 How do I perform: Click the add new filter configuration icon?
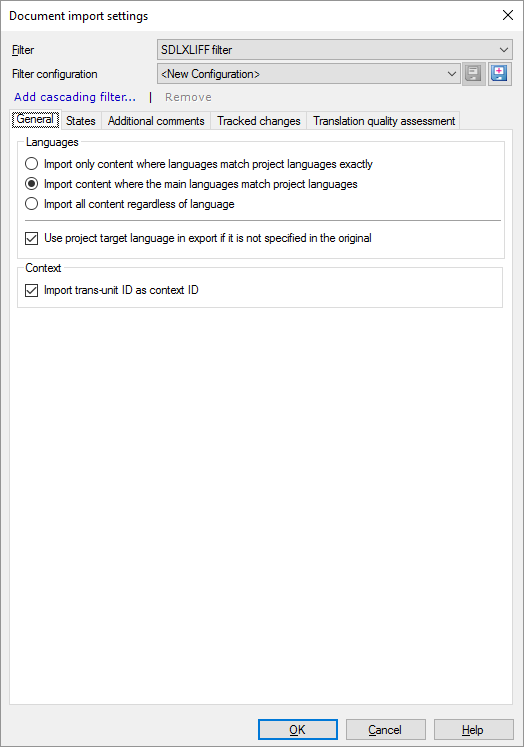click(499, 74)
